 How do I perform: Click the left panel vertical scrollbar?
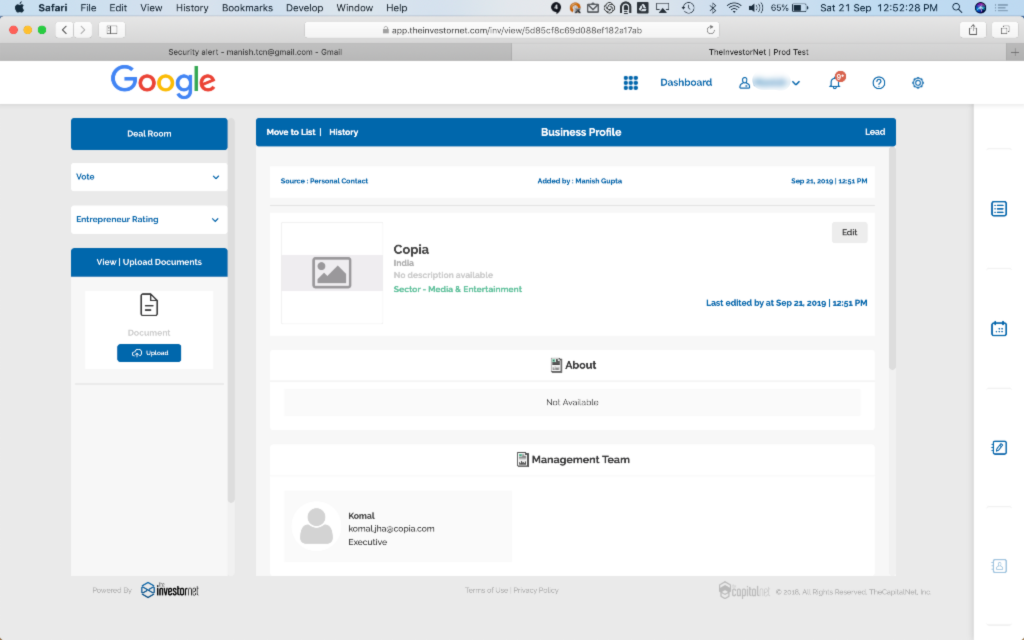tap(231, 311)
